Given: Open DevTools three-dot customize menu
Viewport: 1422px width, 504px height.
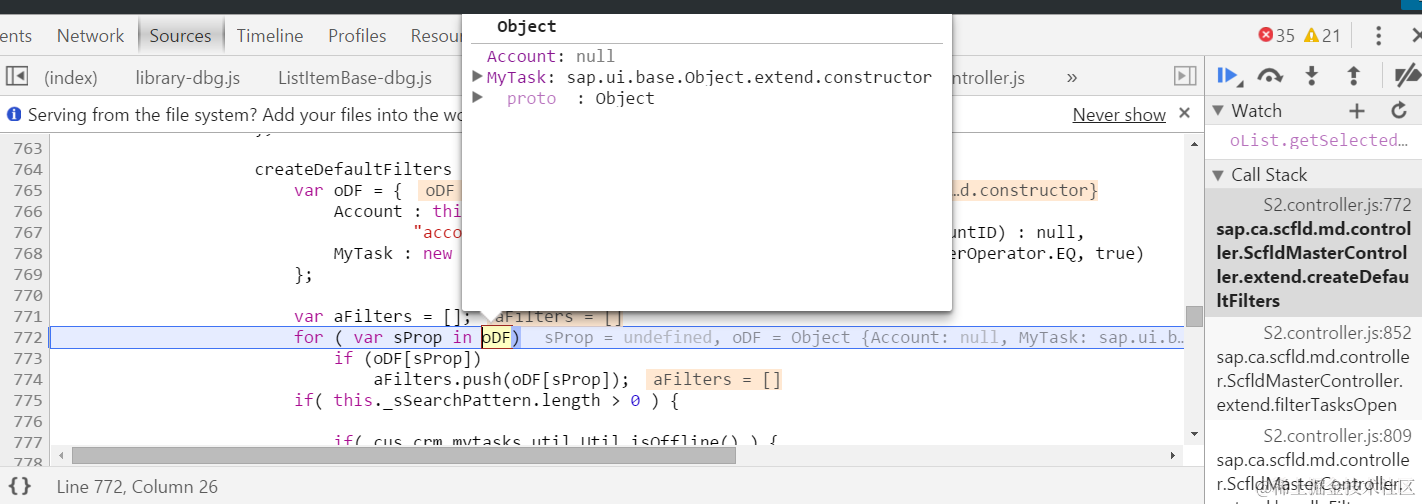Looking at the screenshot, I should (x=1378, y=36).
